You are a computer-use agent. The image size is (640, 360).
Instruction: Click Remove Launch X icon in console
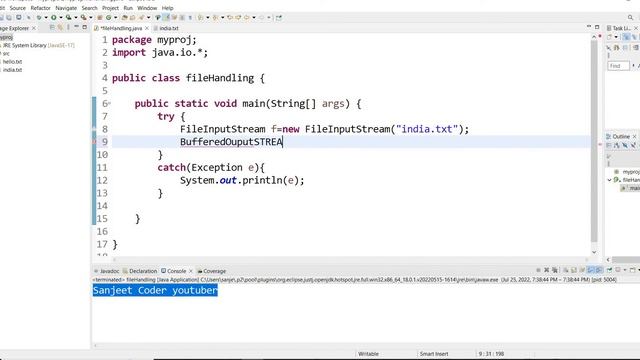click(x=547, y=270)
